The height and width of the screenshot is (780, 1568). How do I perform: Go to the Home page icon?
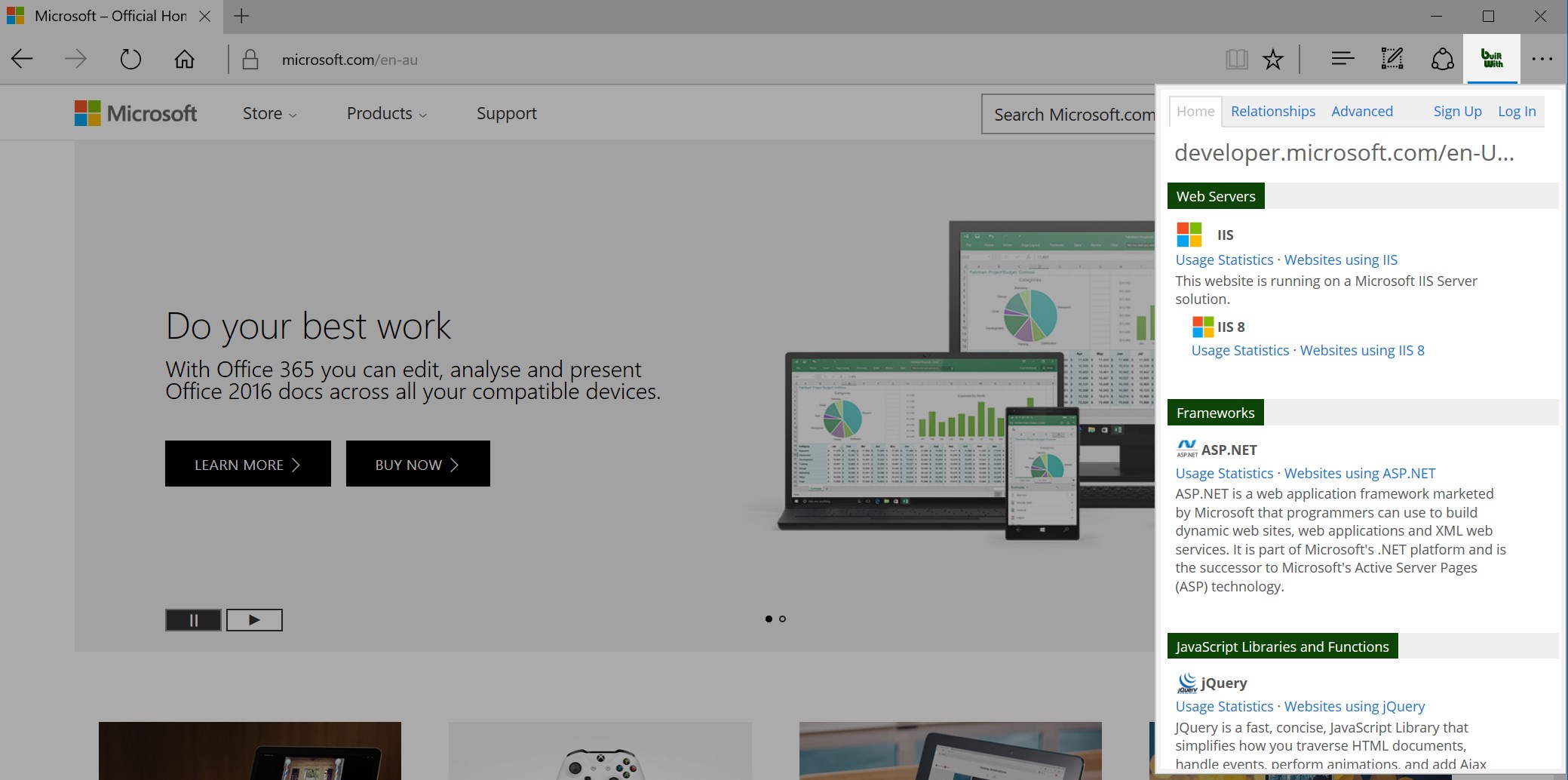pyautogui.click(x=185, y=59)
